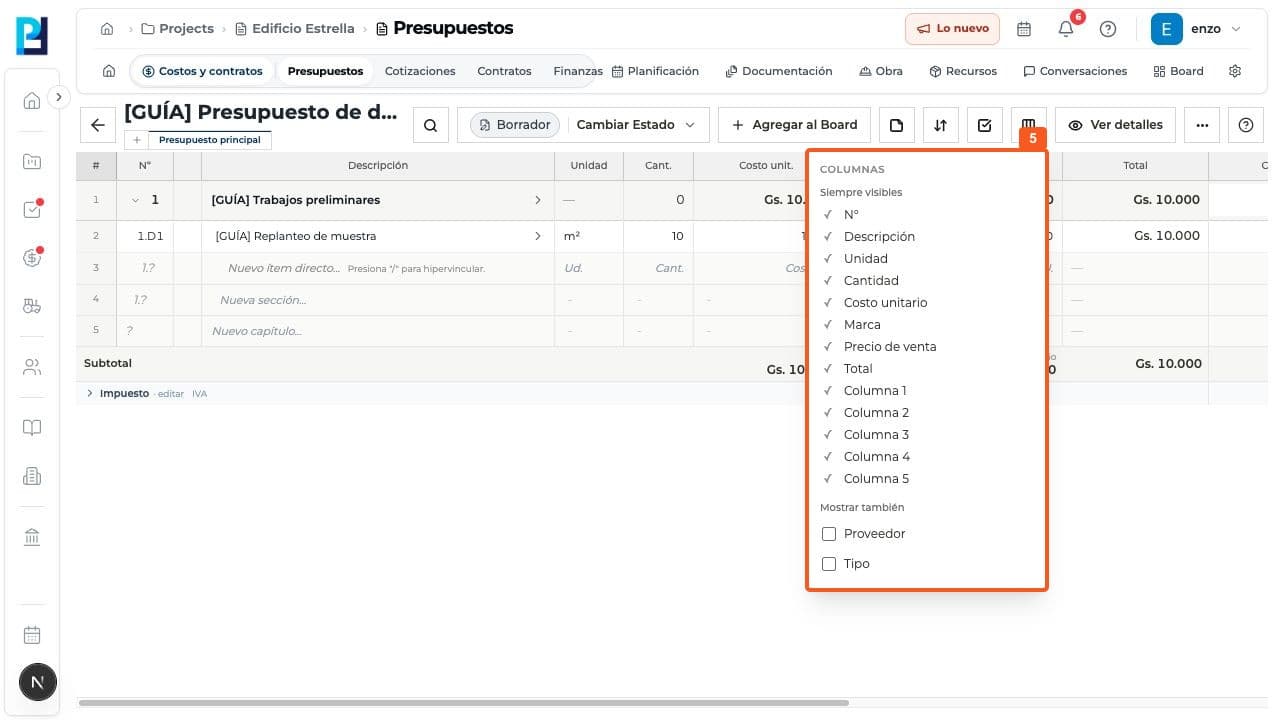The image size is (1280, 720).
Task: Click the Plenum logo in the corner
Action: [x=32, y=35]
